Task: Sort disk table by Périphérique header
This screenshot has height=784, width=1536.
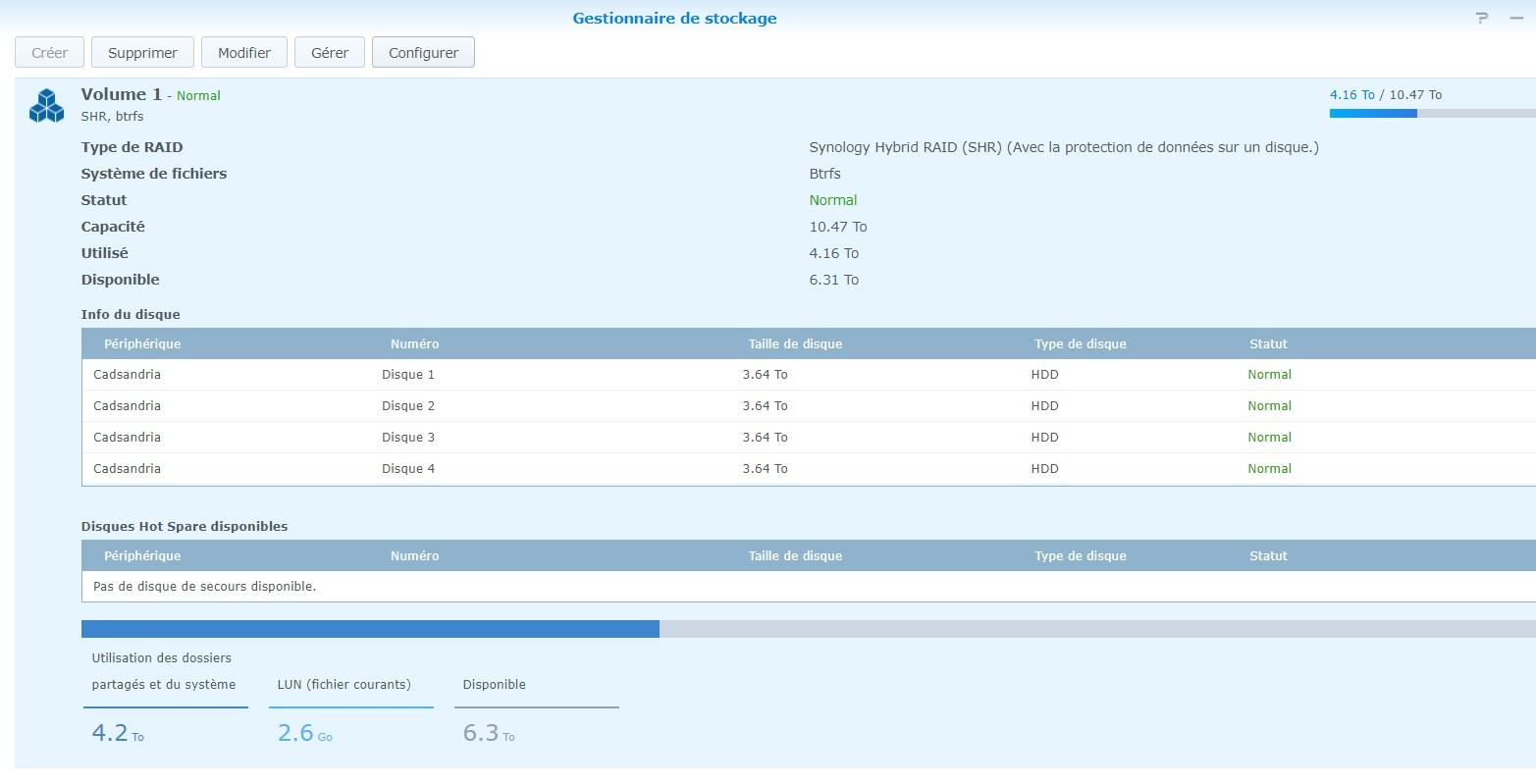Action: click(142, 344)
